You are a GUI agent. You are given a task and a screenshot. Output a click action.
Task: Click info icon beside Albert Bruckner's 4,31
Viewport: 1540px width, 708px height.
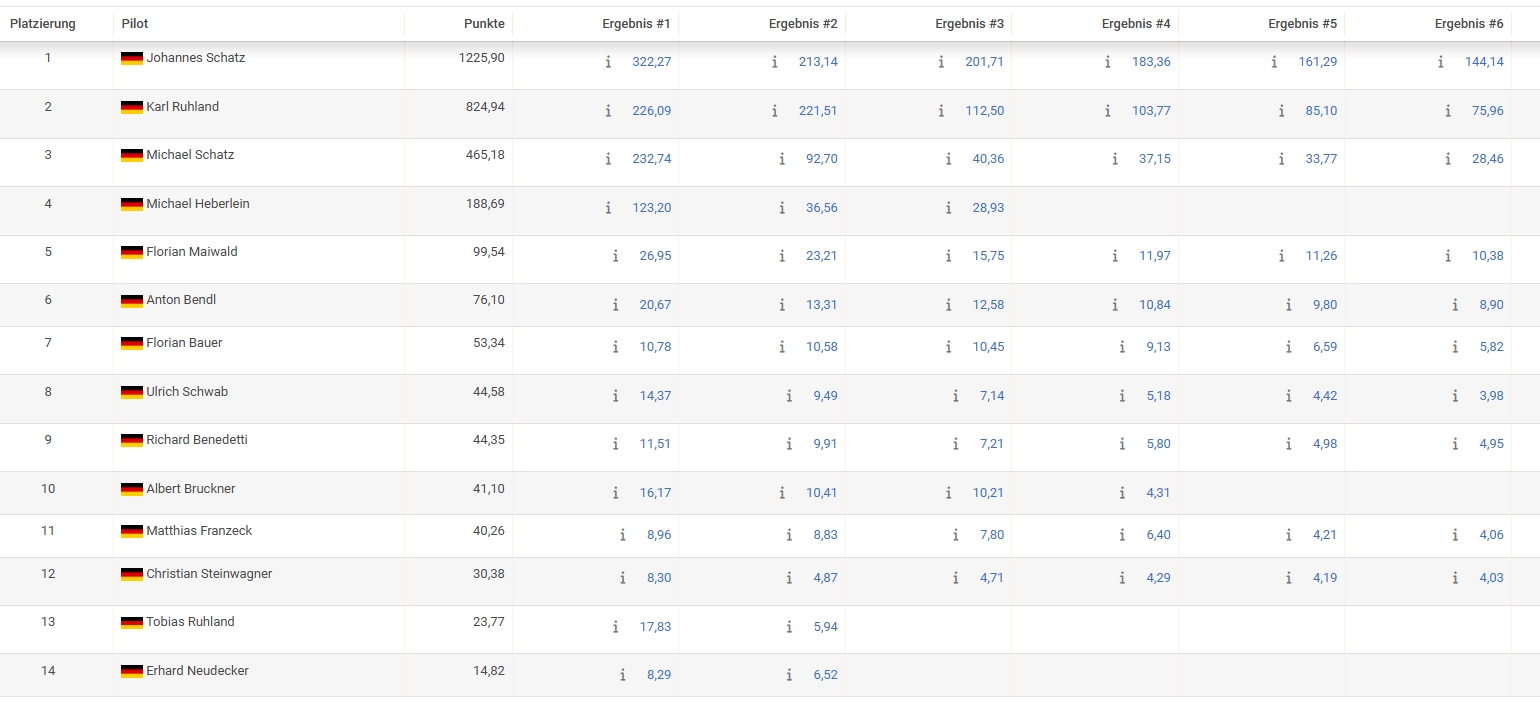(x=1122, y=493)
